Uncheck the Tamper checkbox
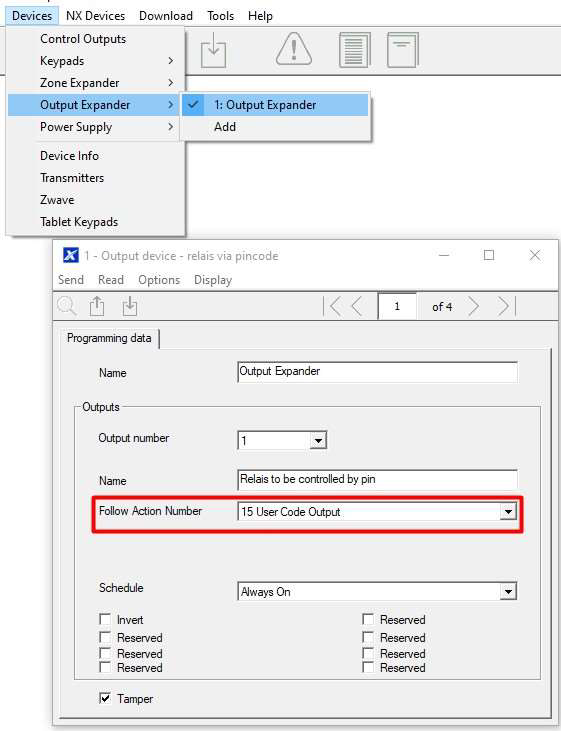This screenshot has width=561, height=731. coord(105,698)
